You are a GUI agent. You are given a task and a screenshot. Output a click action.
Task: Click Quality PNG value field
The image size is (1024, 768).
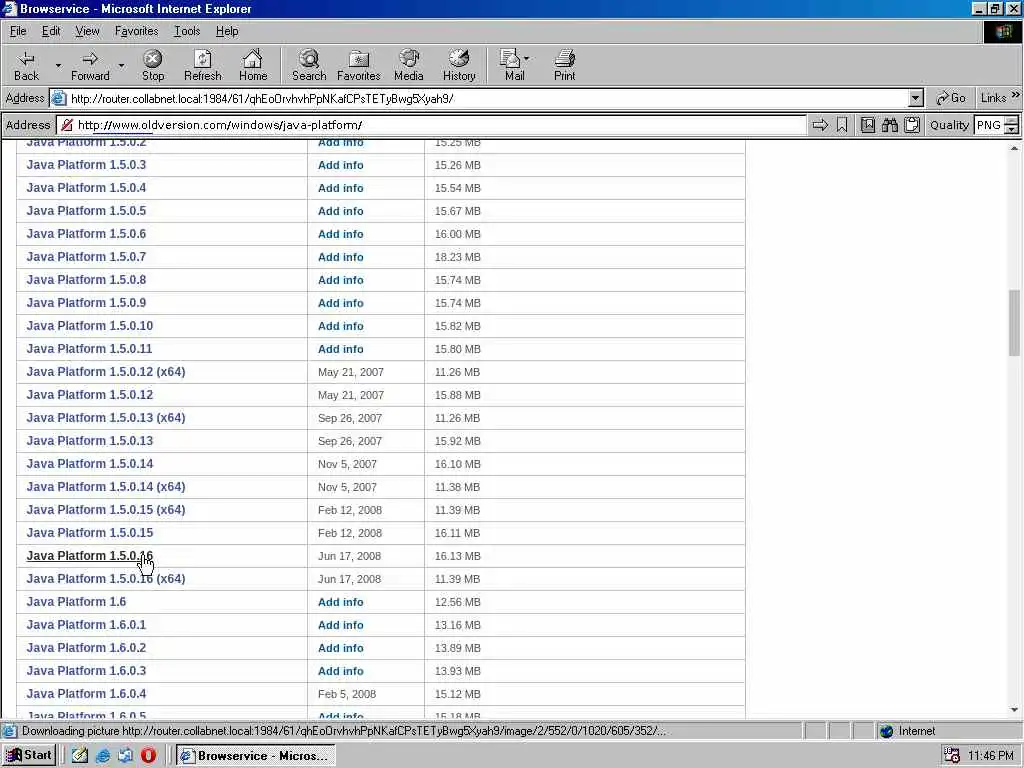coord(989,125)
